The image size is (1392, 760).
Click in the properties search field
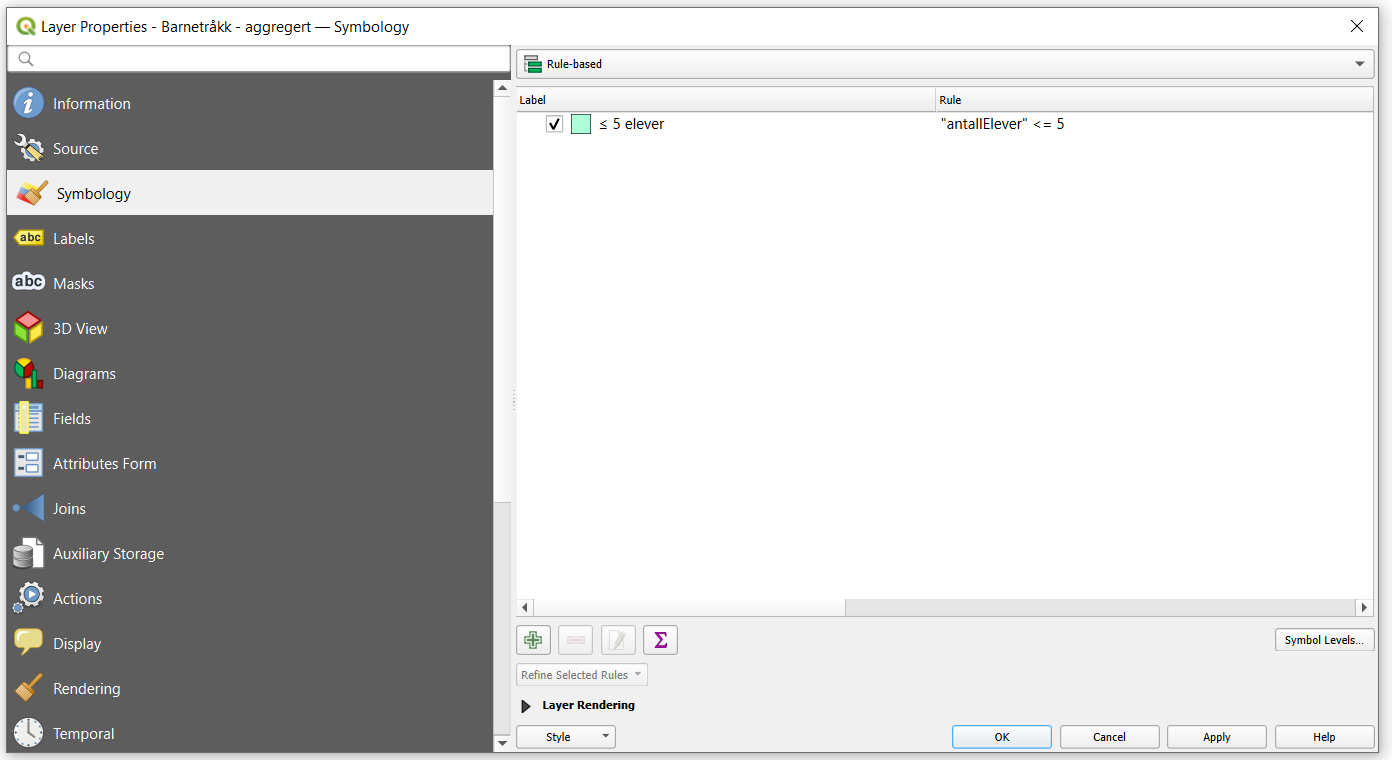click(x=259, y=59)
